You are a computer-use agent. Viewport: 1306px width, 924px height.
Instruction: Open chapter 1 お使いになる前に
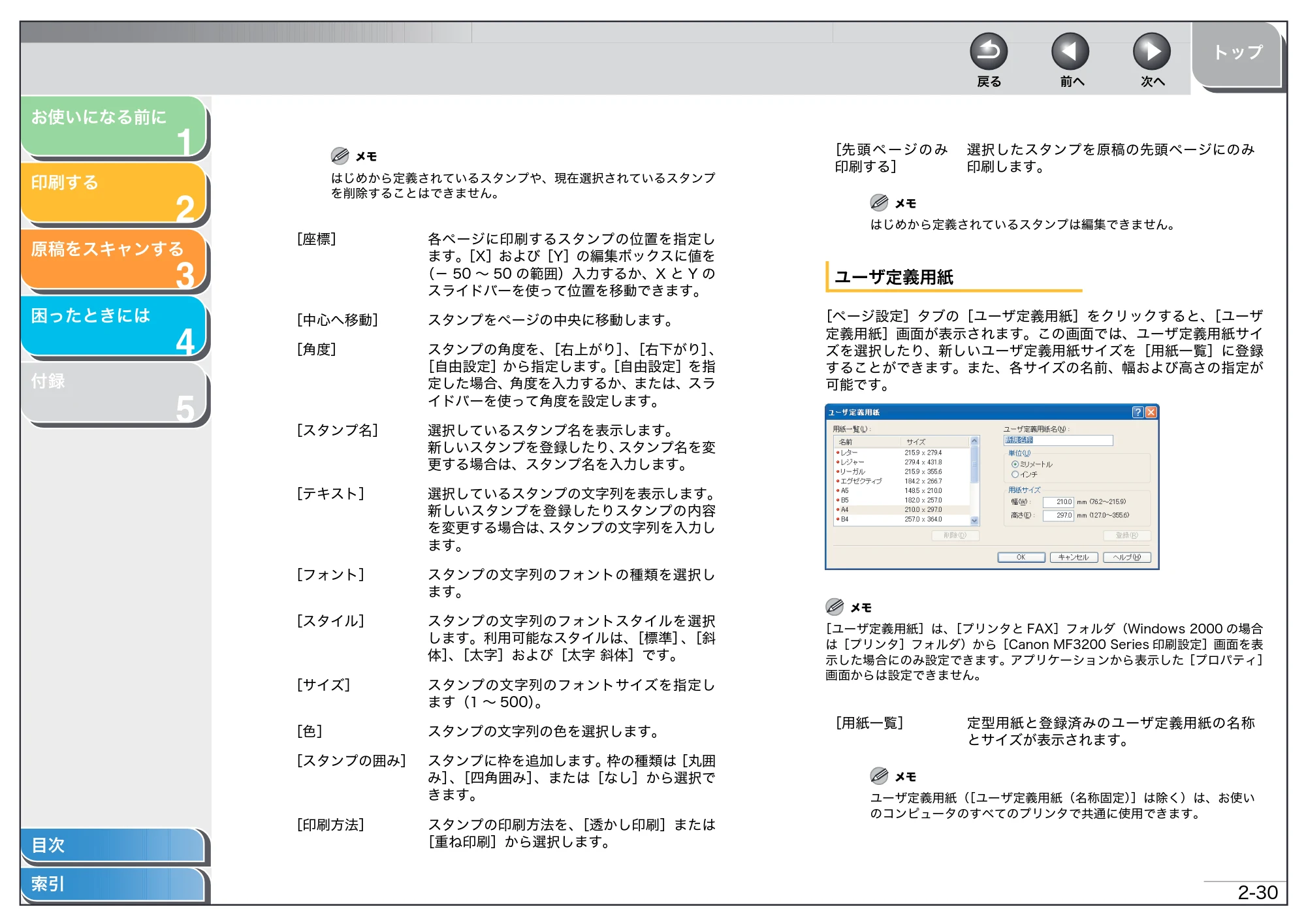[x=114, y=127]
